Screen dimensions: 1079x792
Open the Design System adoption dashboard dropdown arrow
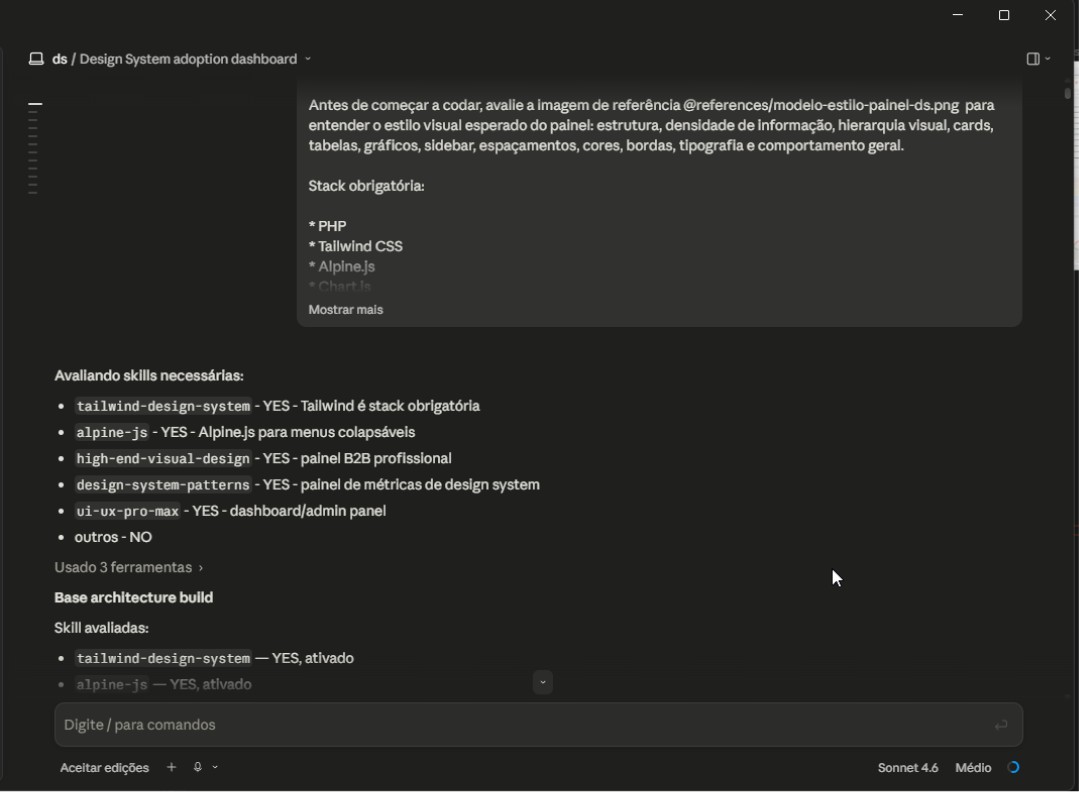(x=308, y=59)
